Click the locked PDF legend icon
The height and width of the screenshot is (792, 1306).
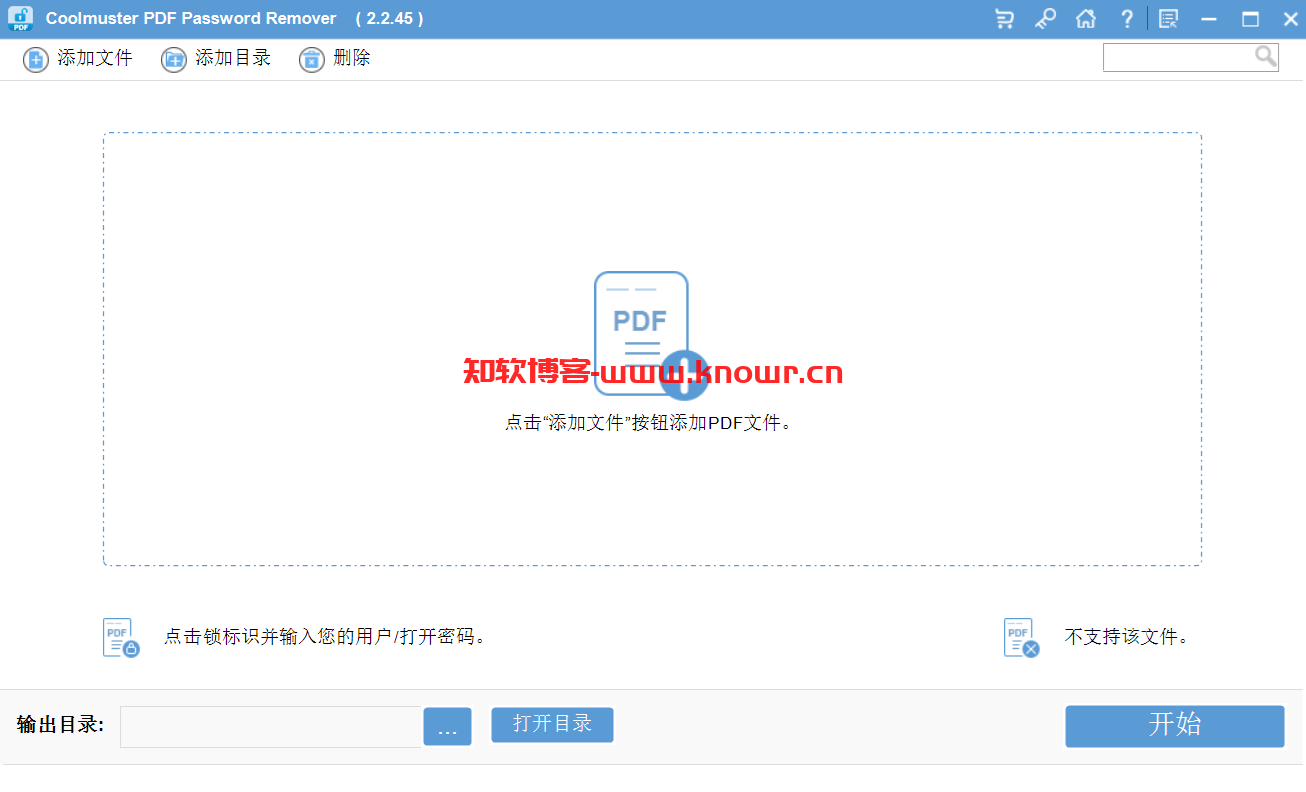click(x=121, y=637)
